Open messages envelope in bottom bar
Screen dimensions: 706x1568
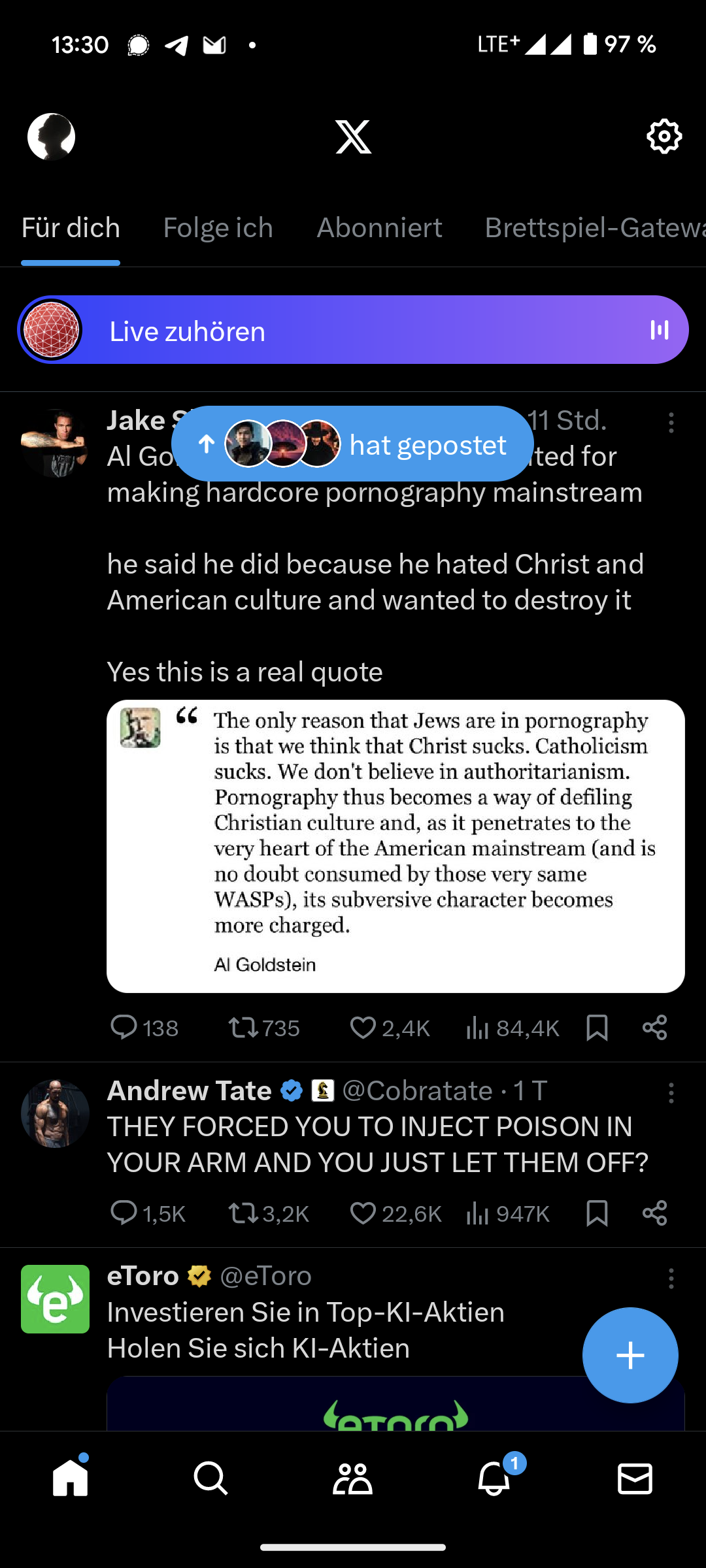(x=635, y=1478)
